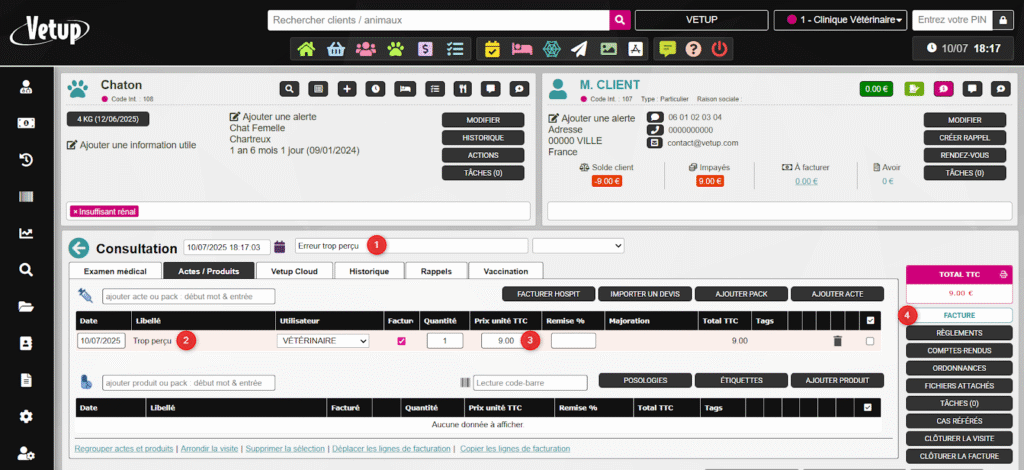Delete the Trop perçu line with trash icon

[838, 341]
